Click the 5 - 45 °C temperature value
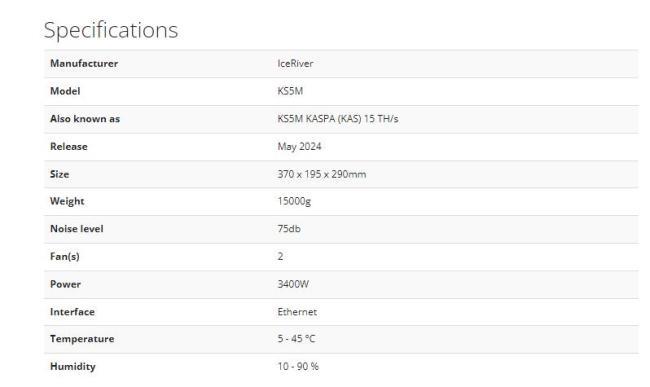The image size is (650, 387). click(296, 339)
